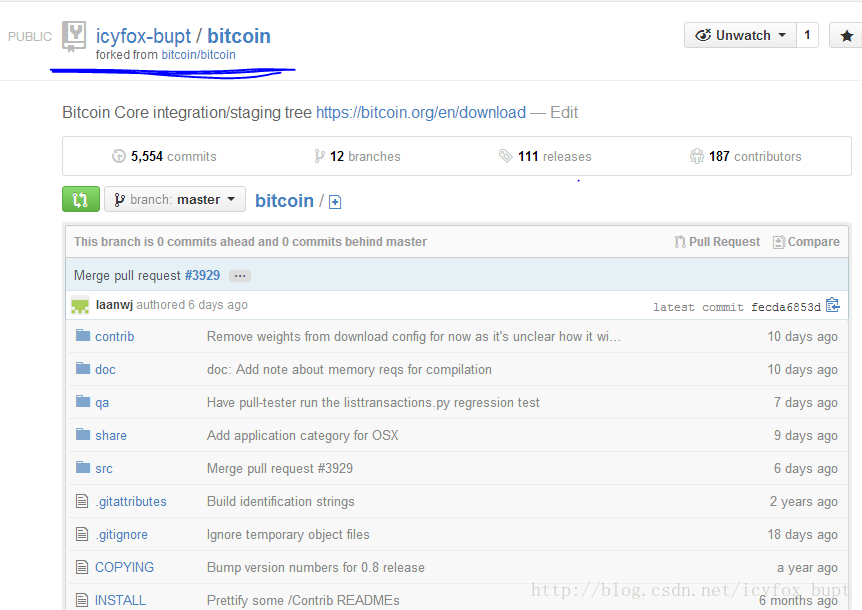
Task: Click the COPYING file icon
Action: click(x=82, y=567)
